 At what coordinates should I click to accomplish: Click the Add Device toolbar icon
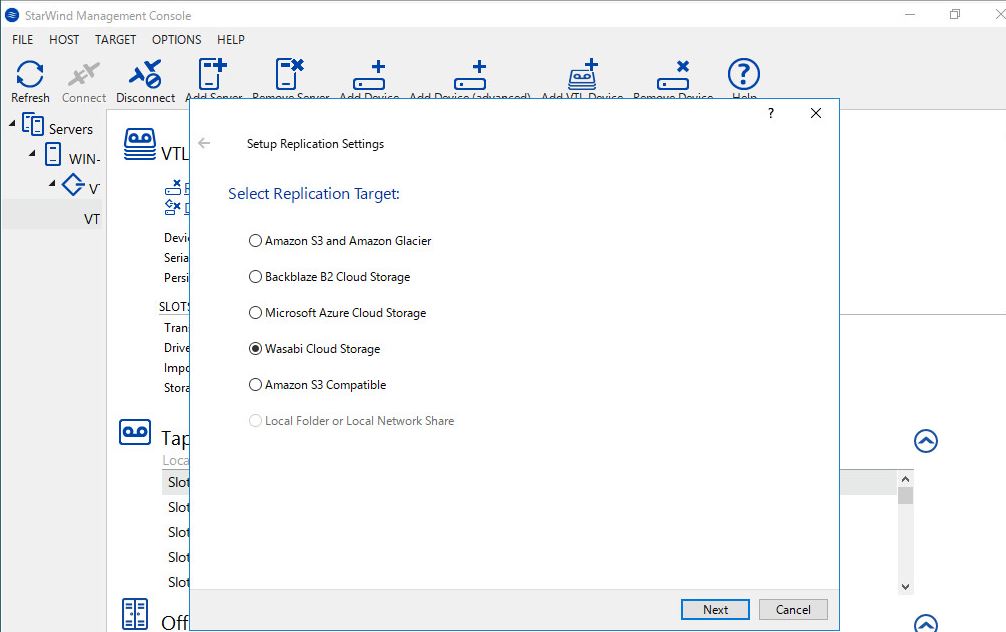click(369, 75)
